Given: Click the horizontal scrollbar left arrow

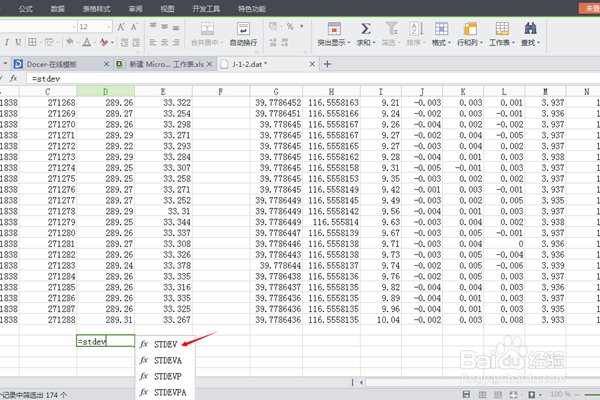Looking at the screenshot, I should (361, 382).
